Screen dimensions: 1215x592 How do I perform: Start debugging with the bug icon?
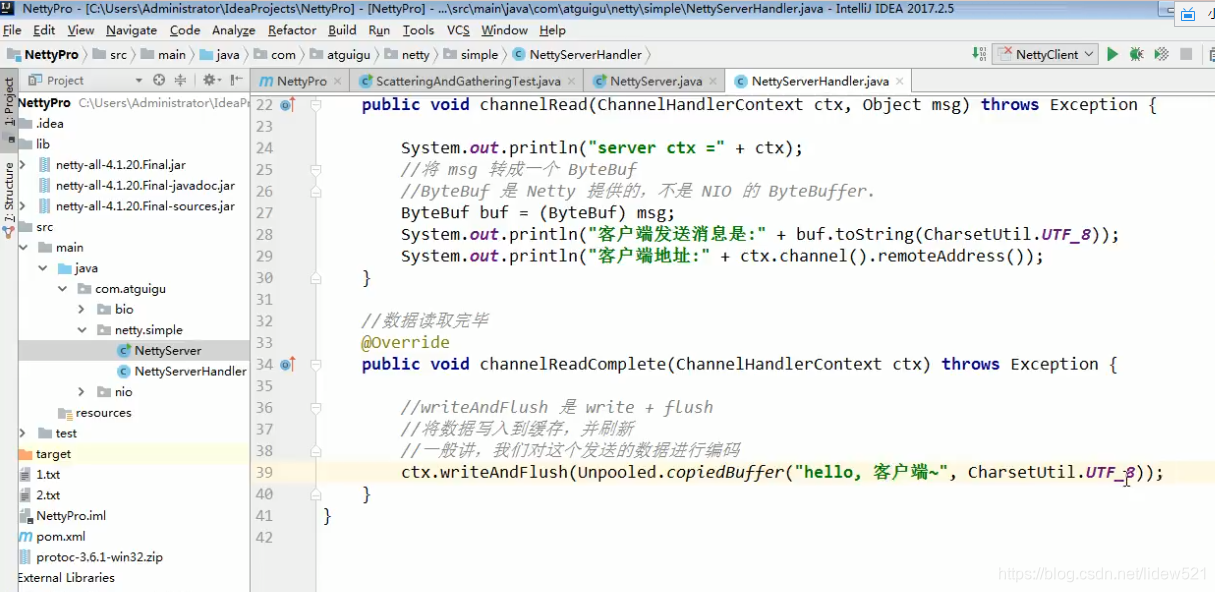click(x=1137, y=54)
